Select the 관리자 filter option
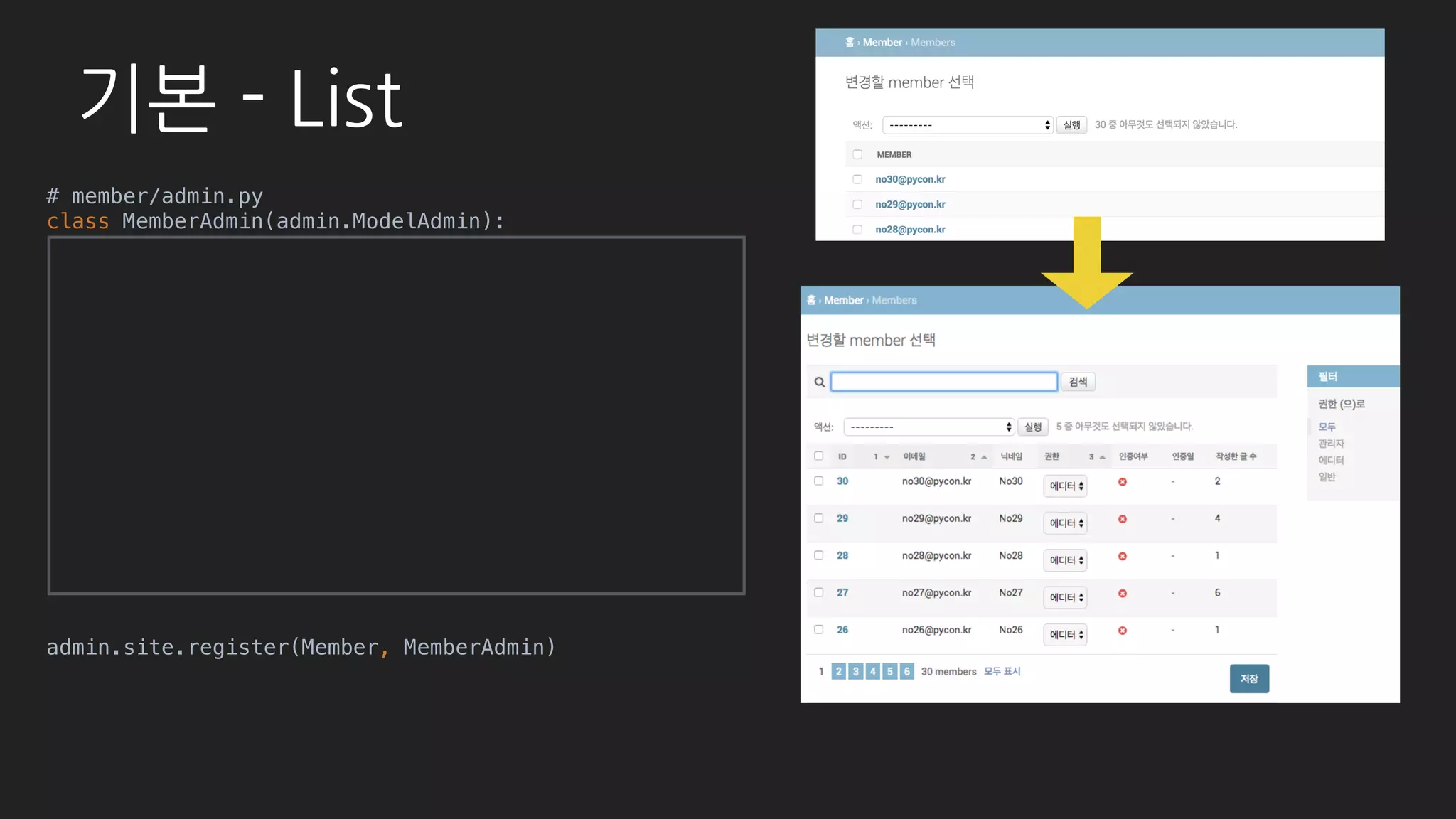 (x=1331, y=444)
